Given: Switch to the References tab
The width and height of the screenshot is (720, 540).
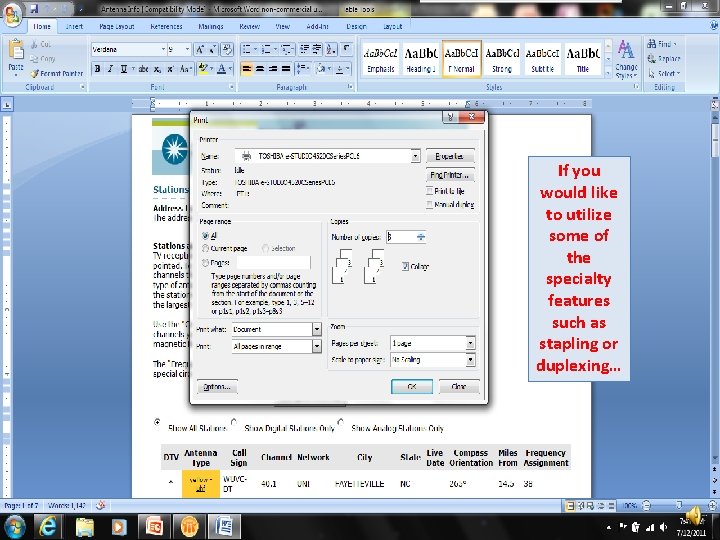Looking at the screenshot, I should 166,27.
